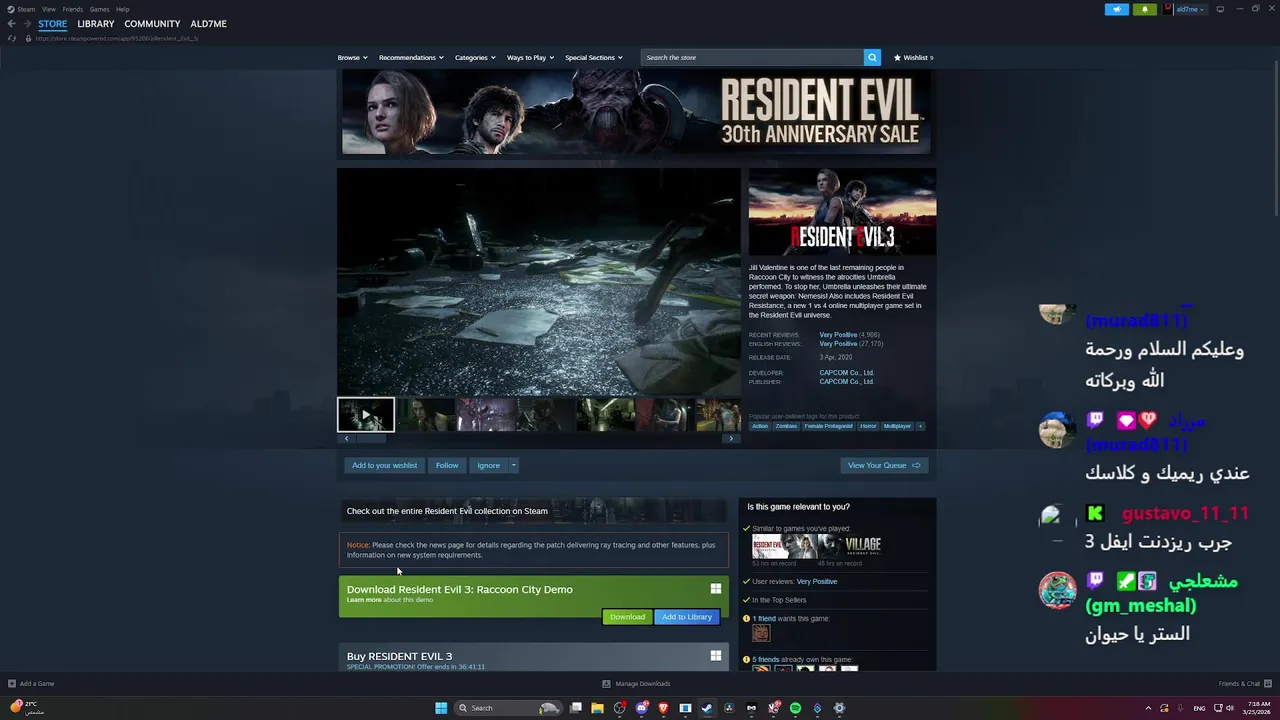Download the Raccoon City Demo
Image resolution: width=1280 pixels, height=720 pixels.
[627, 617]
